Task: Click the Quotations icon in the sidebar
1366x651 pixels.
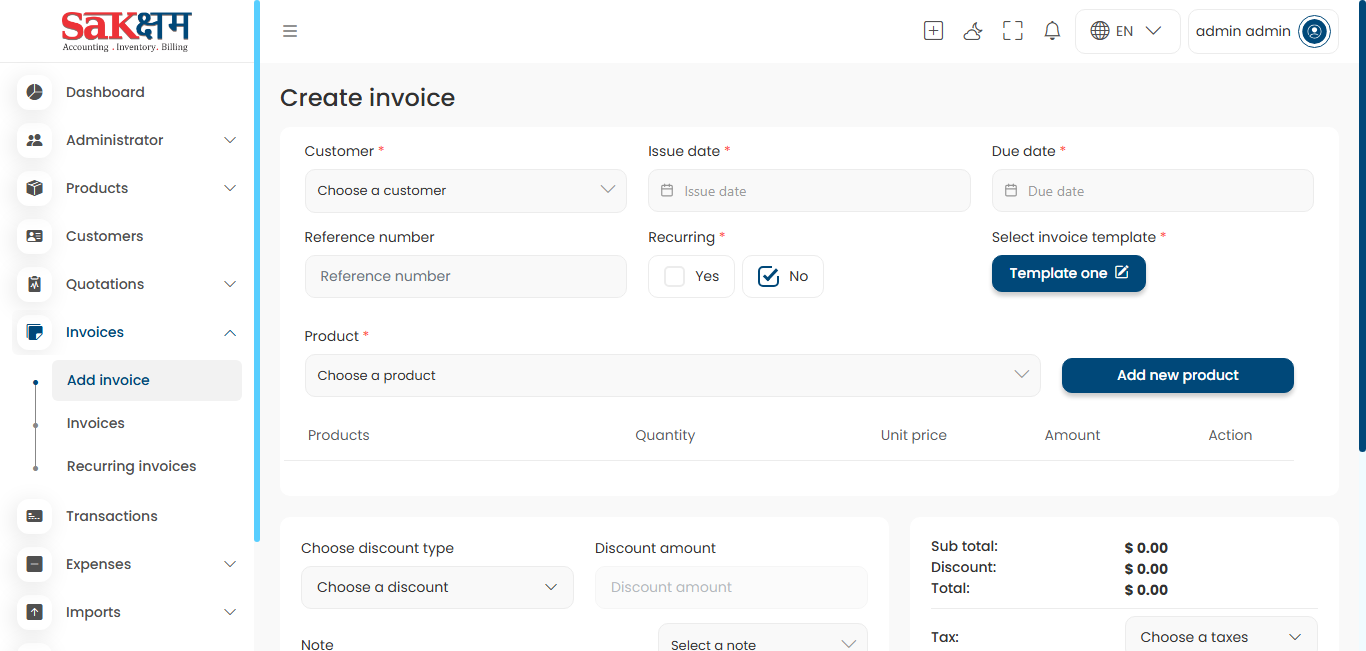Action: (x=34, y=283)
